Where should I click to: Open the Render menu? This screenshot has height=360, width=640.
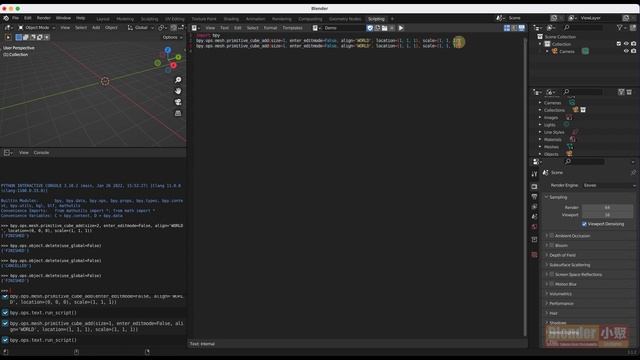(44, 18)
